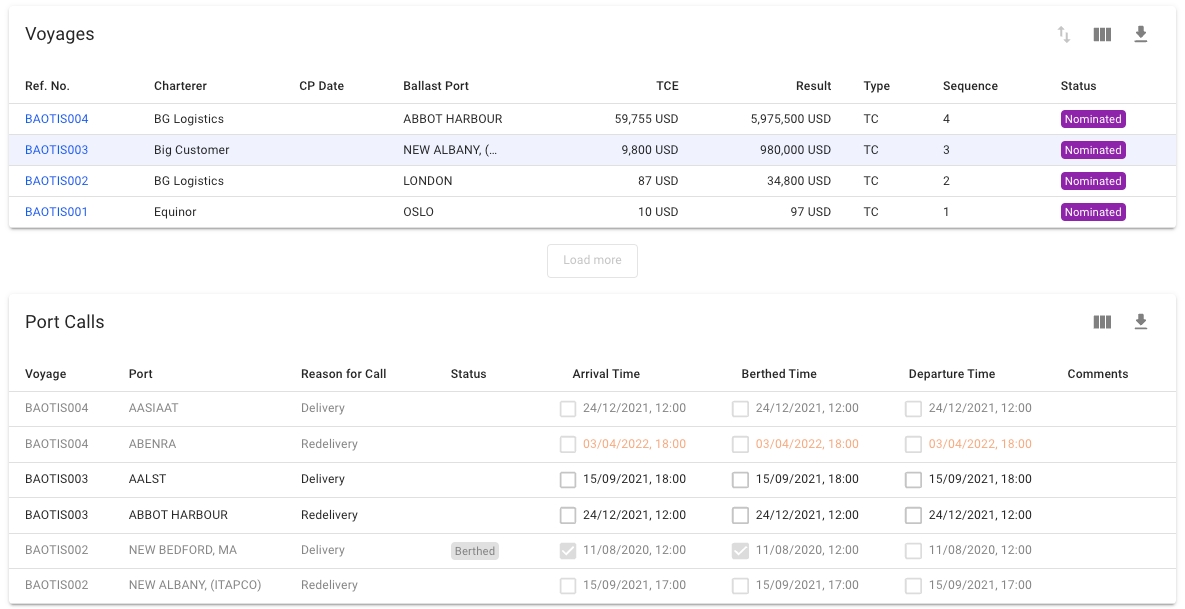Viewport: 1185px width, 609px height.
Task: Check Berthed Time box for ABBOT HARBOUR row
Action: (x=740, y=516)
